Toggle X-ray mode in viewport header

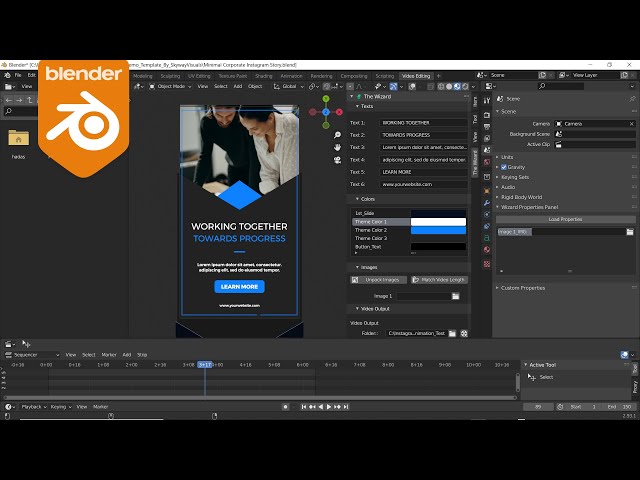click(431, 86)
